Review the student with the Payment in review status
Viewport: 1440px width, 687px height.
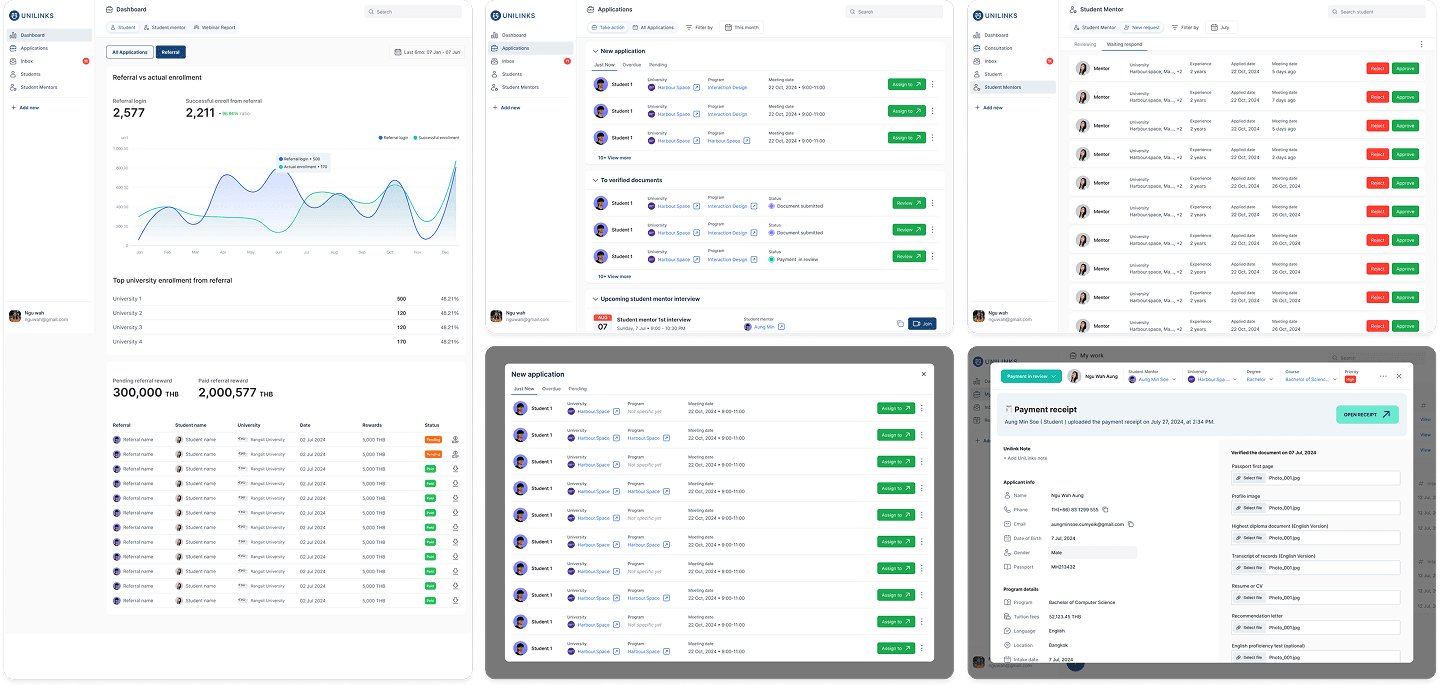click(x=909, y=257)
